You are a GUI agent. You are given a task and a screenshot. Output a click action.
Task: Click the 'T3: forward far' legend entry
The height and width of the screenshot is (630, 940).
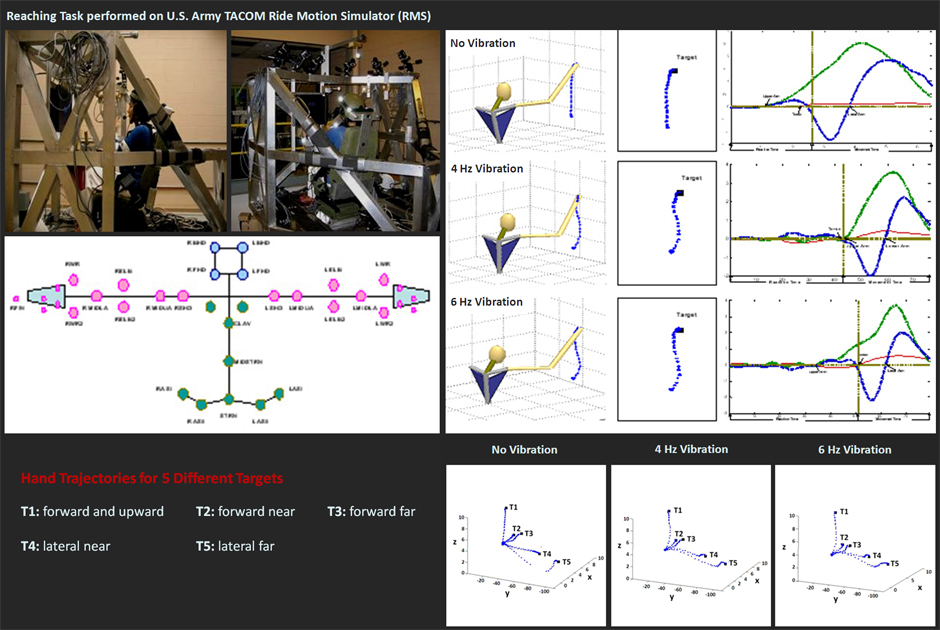tap(371, 512)
